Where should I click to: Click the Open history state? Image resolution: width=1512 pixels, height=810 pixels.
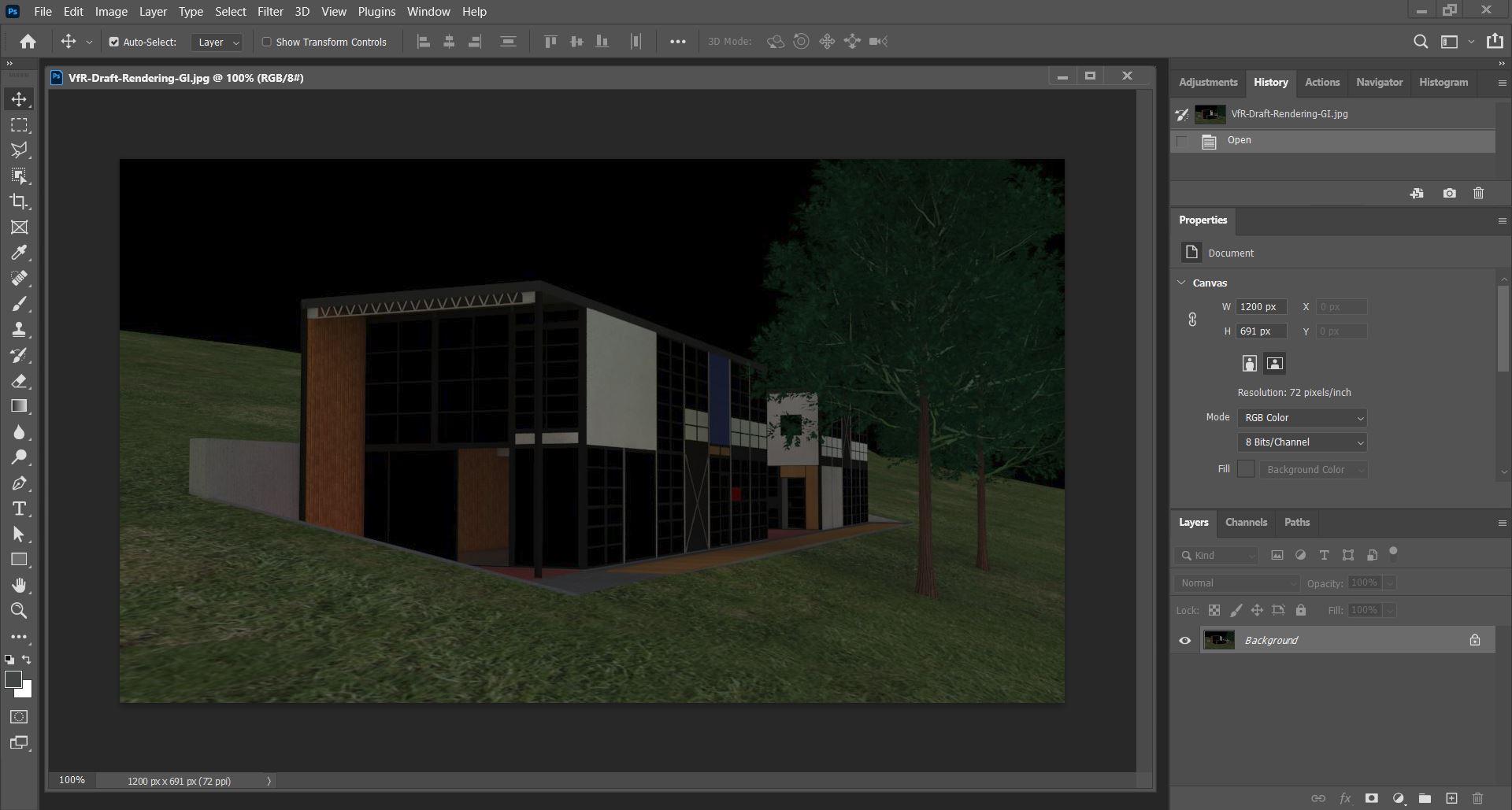pyautogui.click(x=1239, y=141)
